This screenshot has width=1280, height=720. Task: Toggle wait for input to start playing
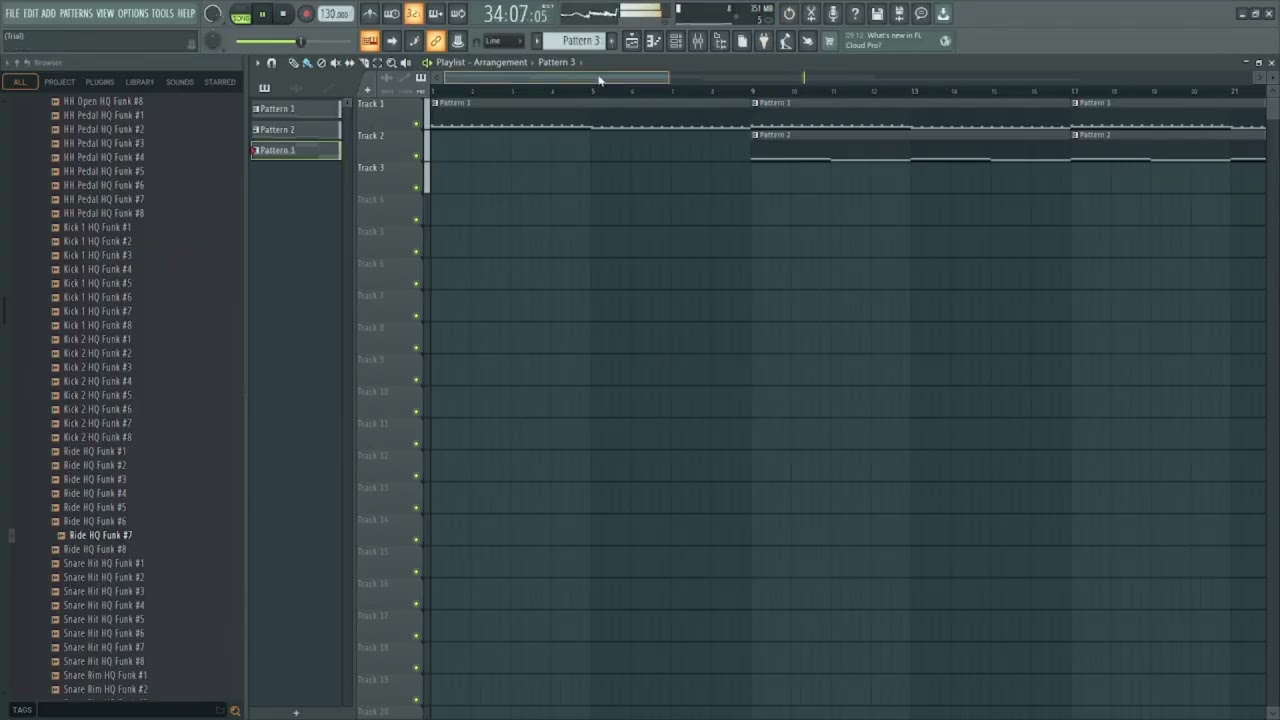[x=392, y=14]
